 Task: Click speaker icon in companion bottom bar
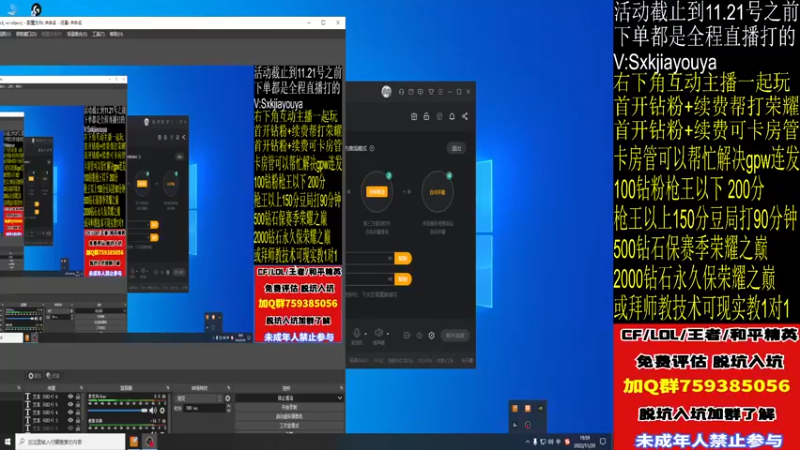point(379,333)
